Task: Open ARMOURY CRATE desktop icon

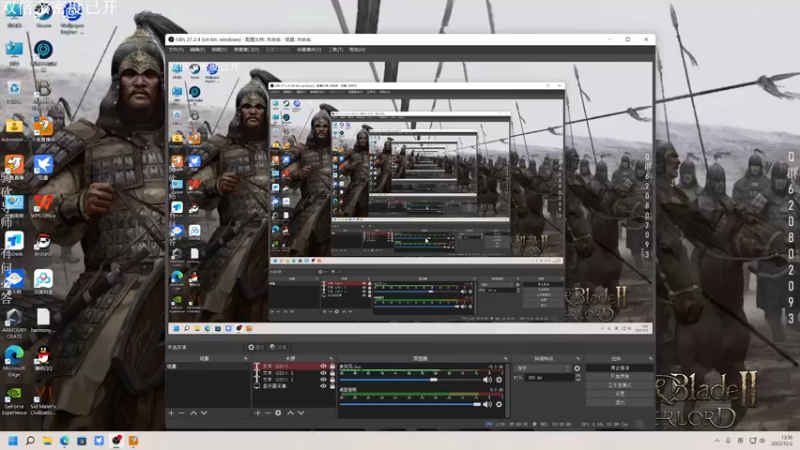Action: pyautogui.click(x=14, y=323)
